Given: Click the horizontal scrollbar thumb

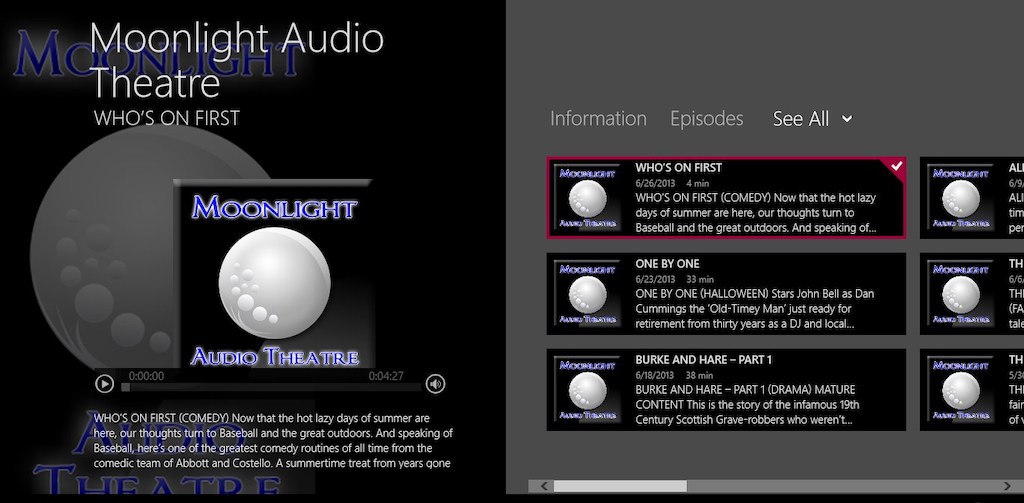Looking at the screenshot, I should coord(620,486).
